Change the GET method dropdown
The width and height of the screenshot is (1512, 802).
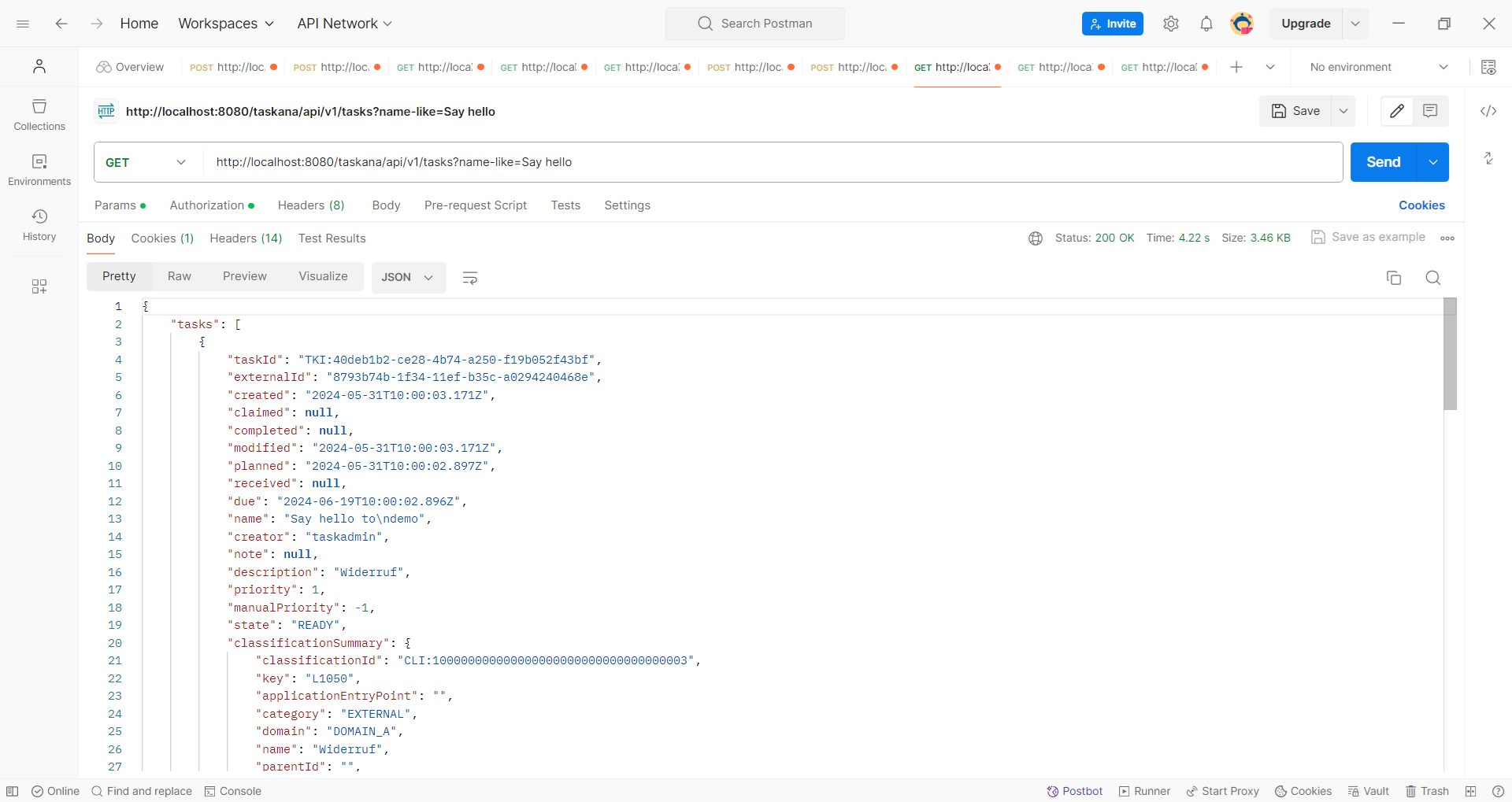click(146, 162)
